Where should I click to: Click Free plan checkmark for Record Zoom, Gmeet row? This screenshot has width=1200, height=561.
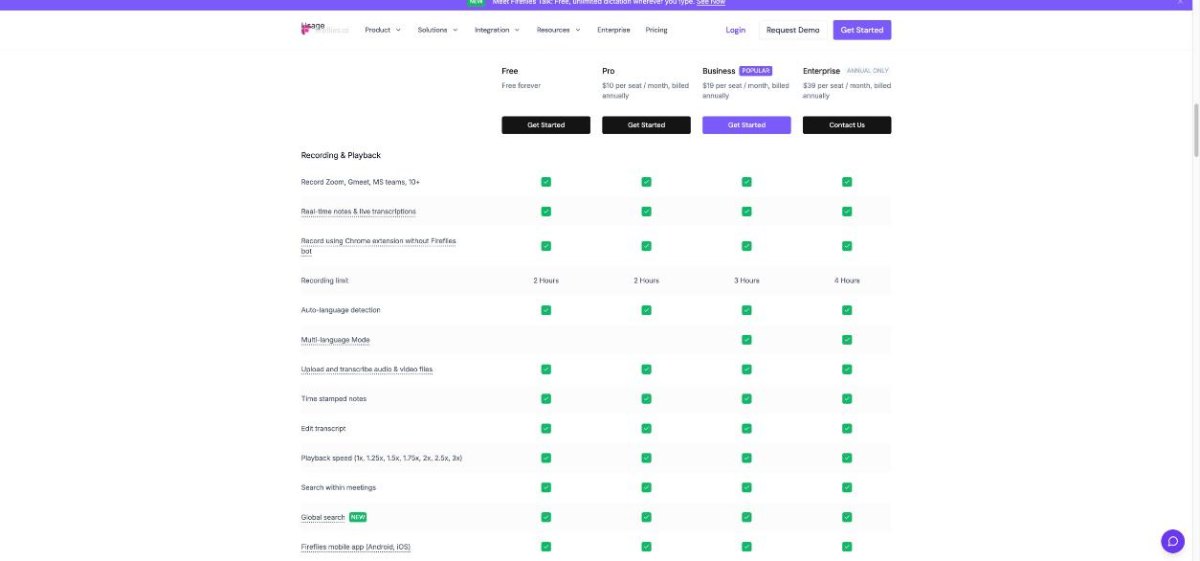point(546,182)
